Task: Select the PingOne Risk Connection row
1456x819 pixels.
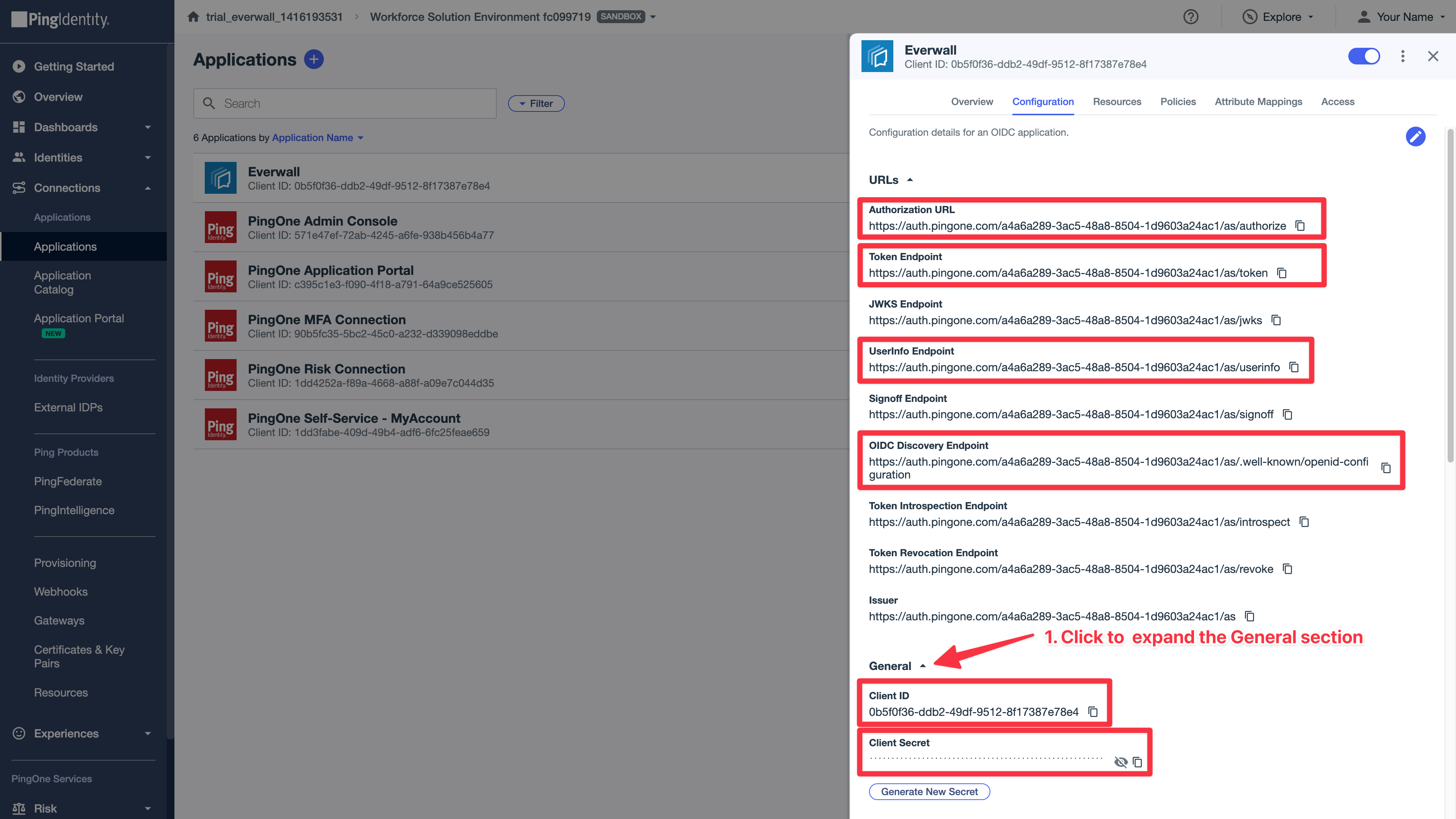Action: tap(521, 375)
